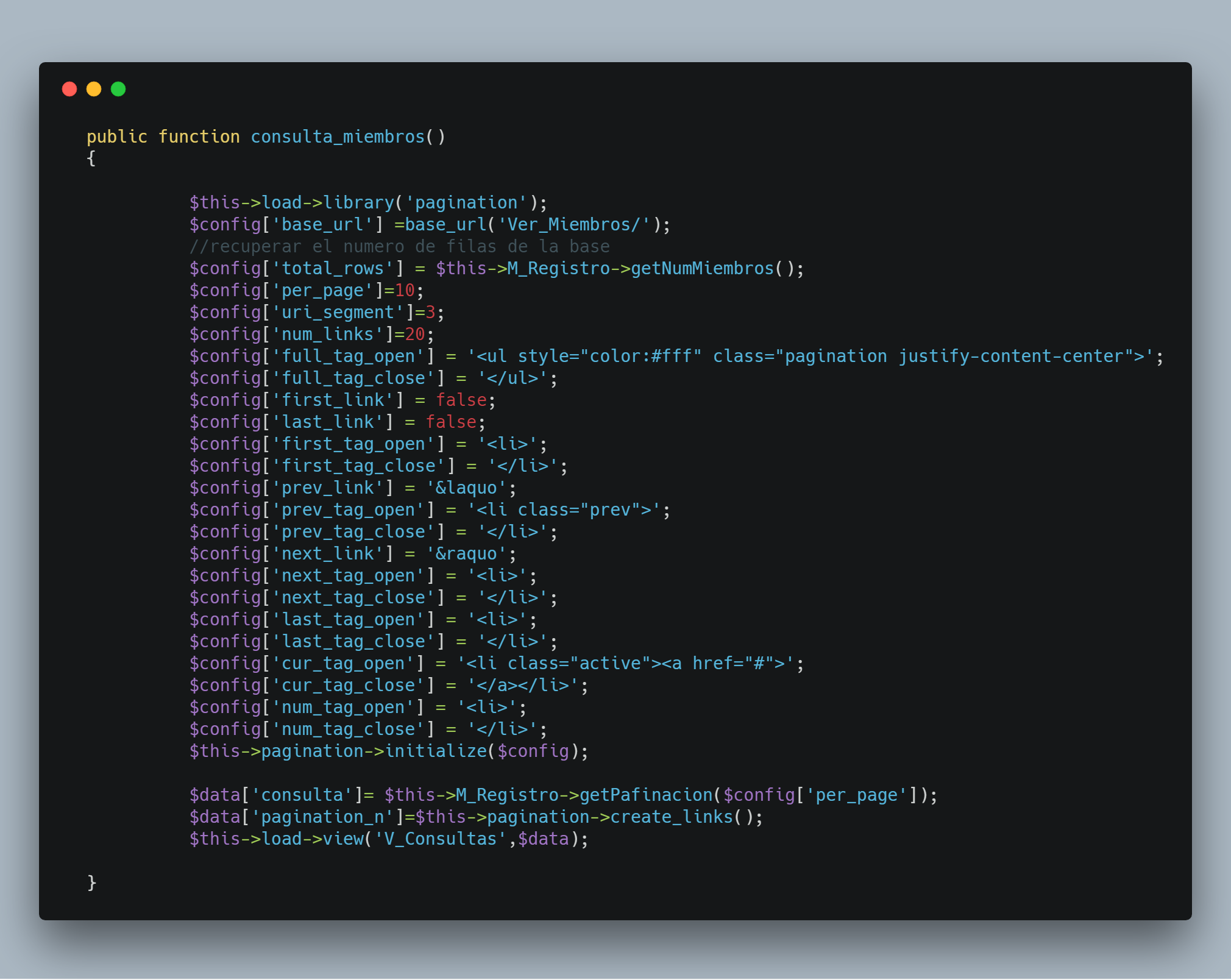The height and width of the screenshot is (980, 1231).
Task: Click the 'last_link' false line
Action: (337, 422)
